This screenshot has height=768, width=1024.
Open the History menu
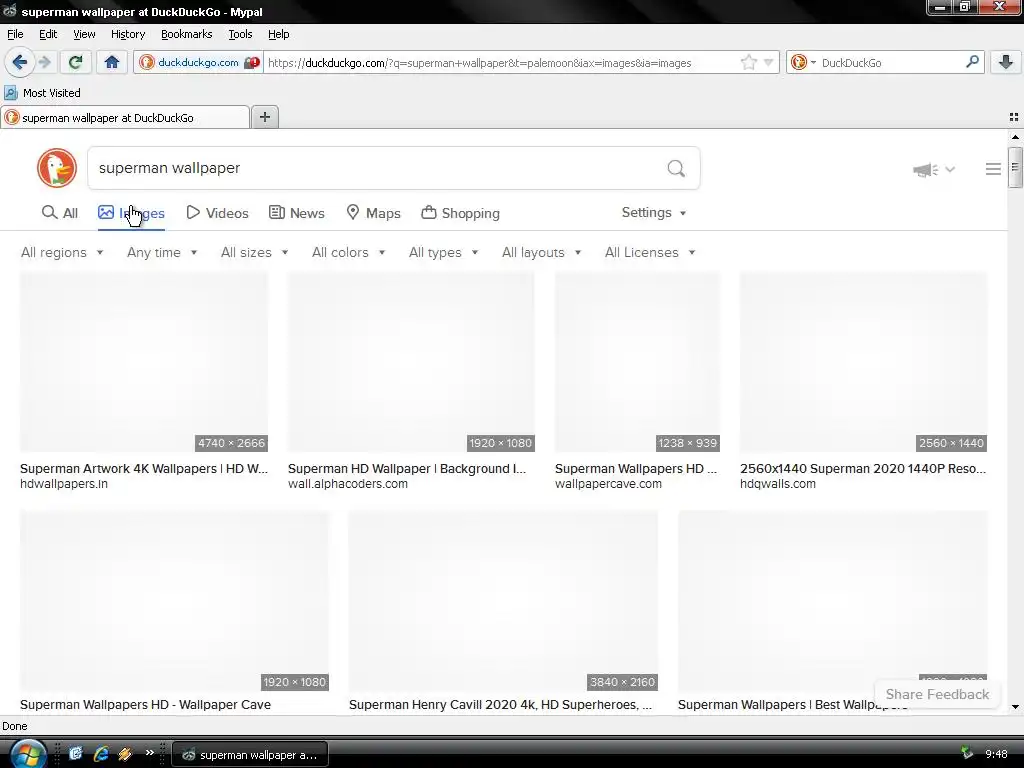(x=128, y=34)
